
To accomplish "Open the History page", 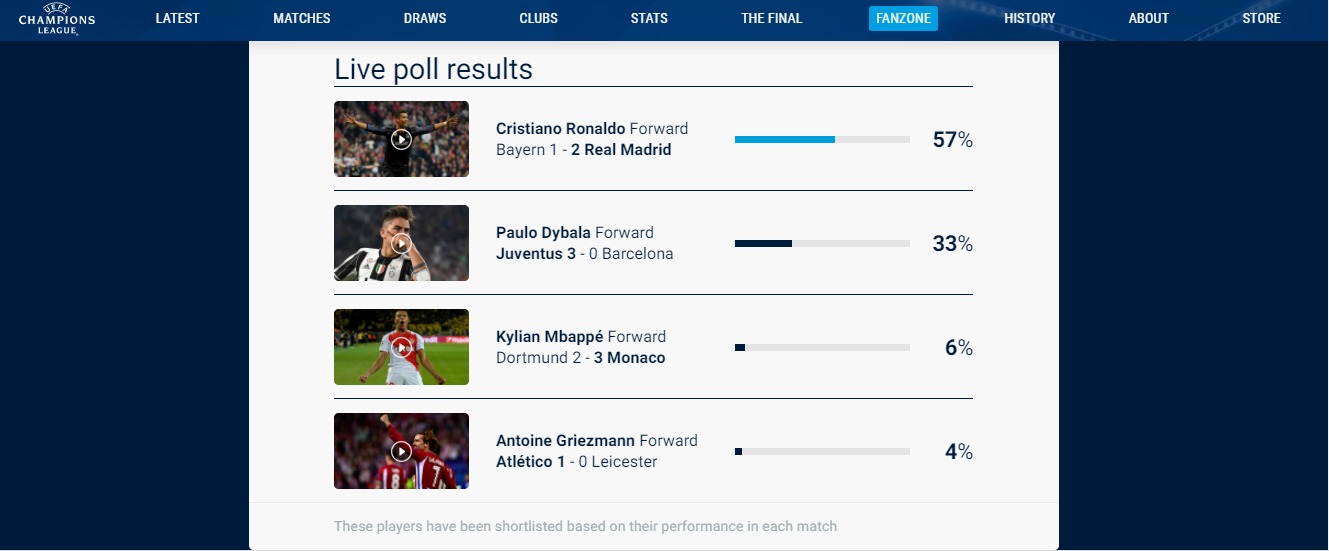I will tap(1029, 18).
